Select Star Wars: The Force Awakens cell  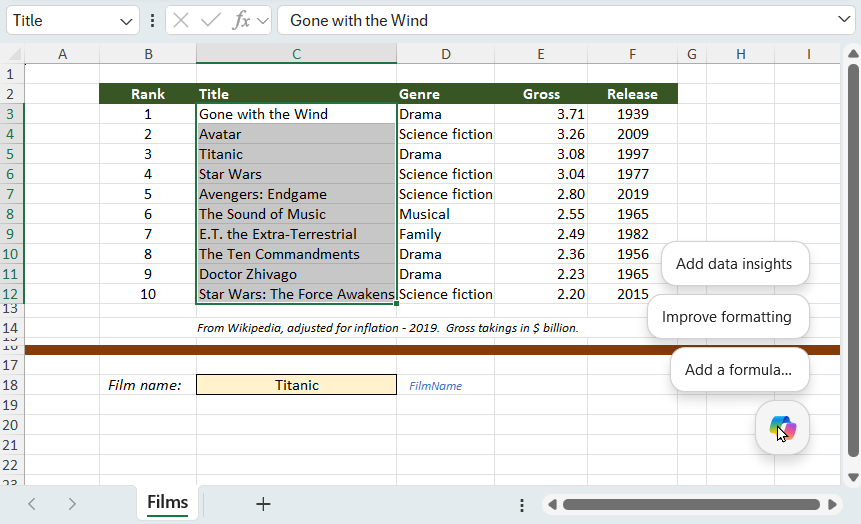coord(297,294)
